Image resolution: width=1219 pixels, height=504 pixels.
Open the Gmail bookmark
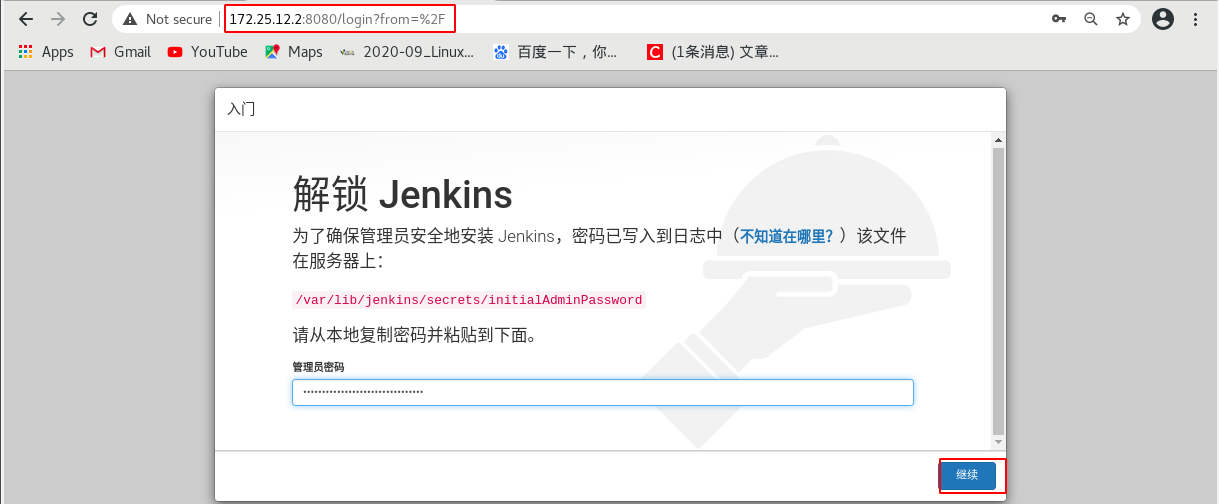[x=121, y=52]
